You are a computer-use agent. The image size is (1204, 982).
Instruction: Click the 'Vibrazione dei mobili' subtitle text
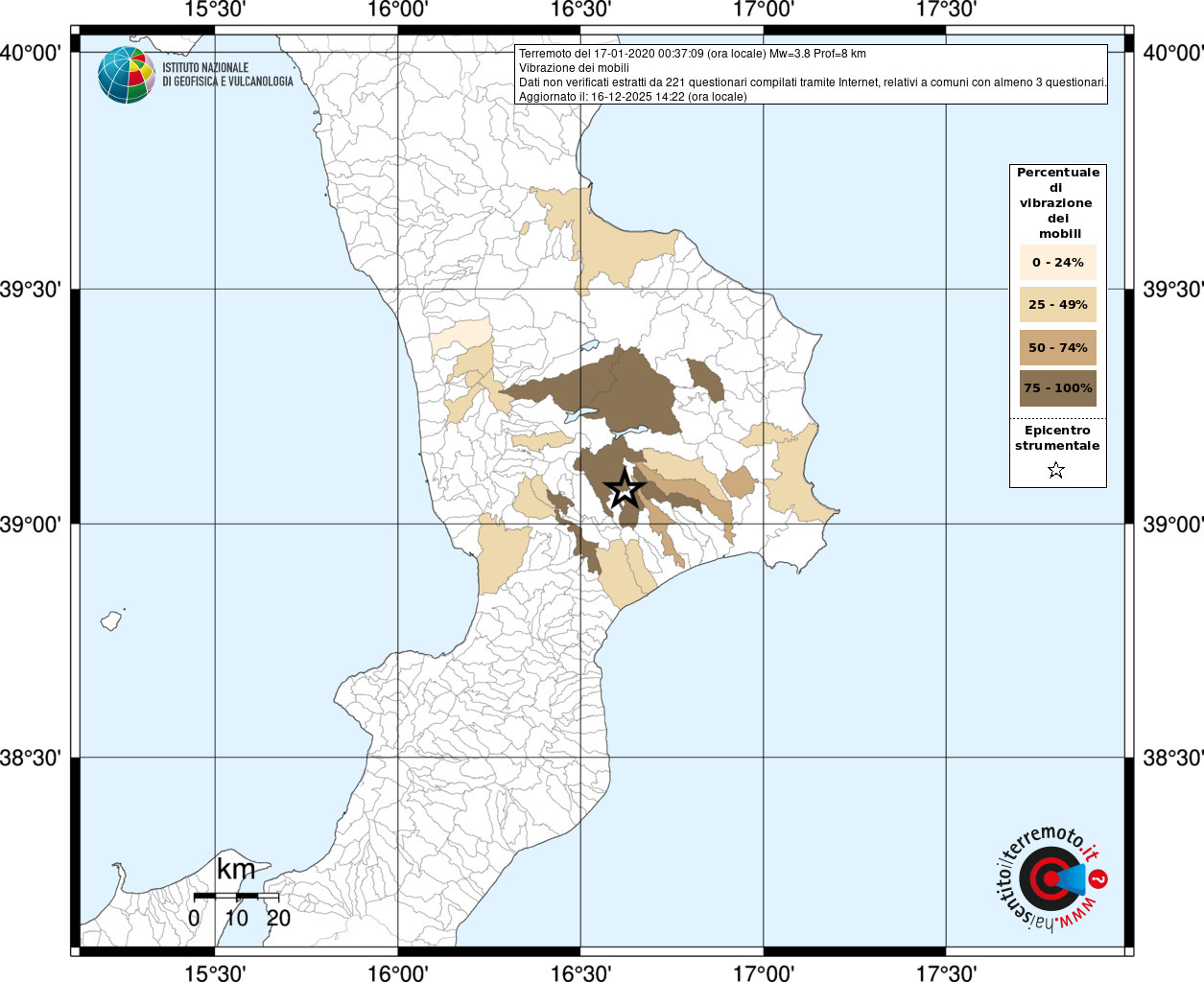click(x=574, y=68)
